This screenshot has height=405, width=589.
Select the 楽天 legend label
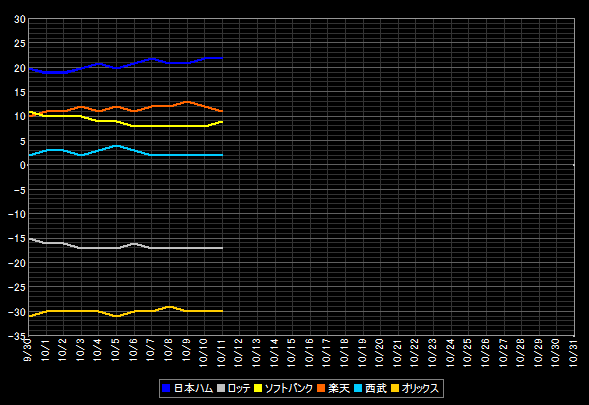(339, 388)
